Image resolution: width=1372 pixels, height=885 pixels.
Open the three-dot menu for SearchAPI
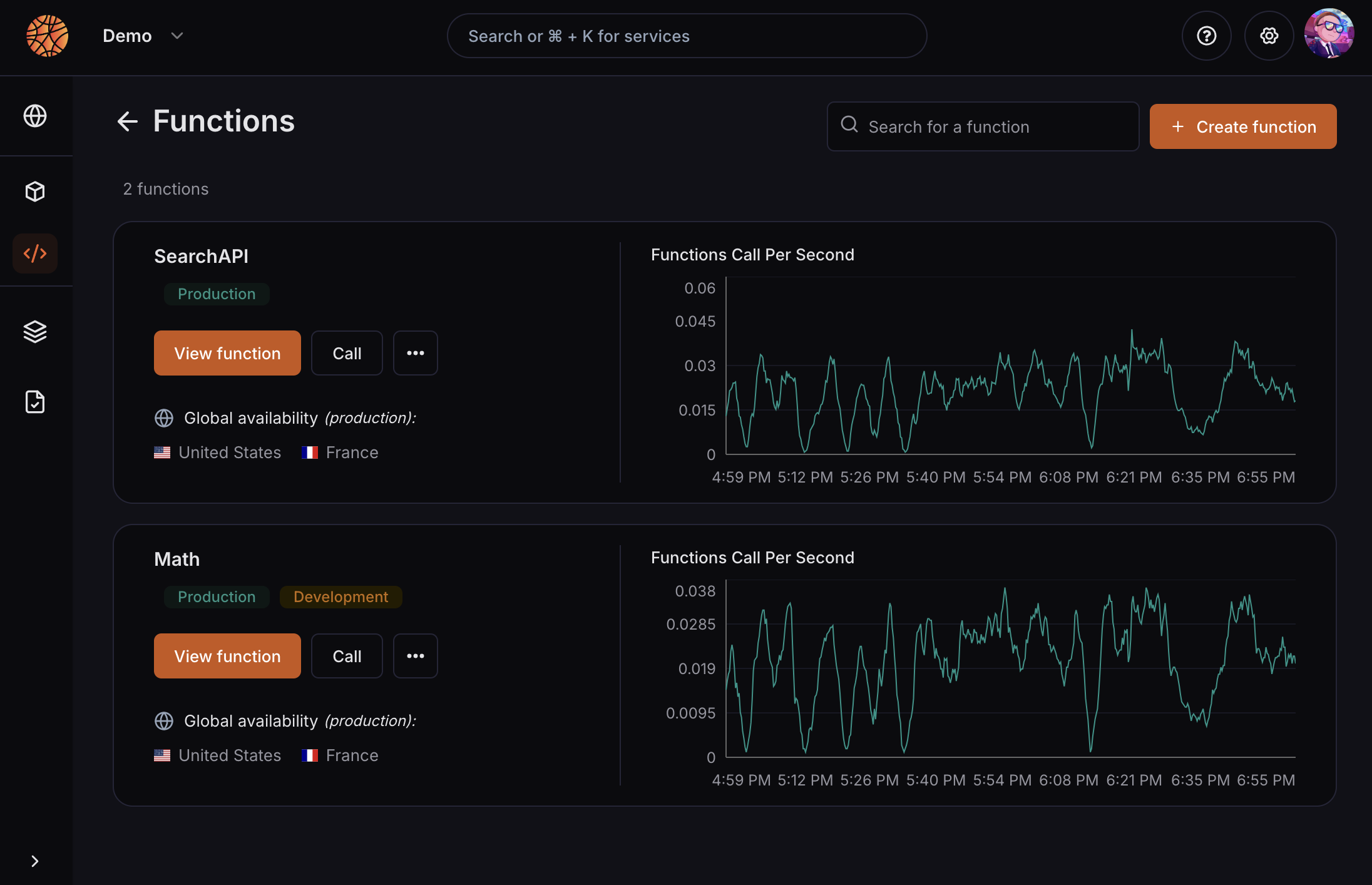click(416, 353)
